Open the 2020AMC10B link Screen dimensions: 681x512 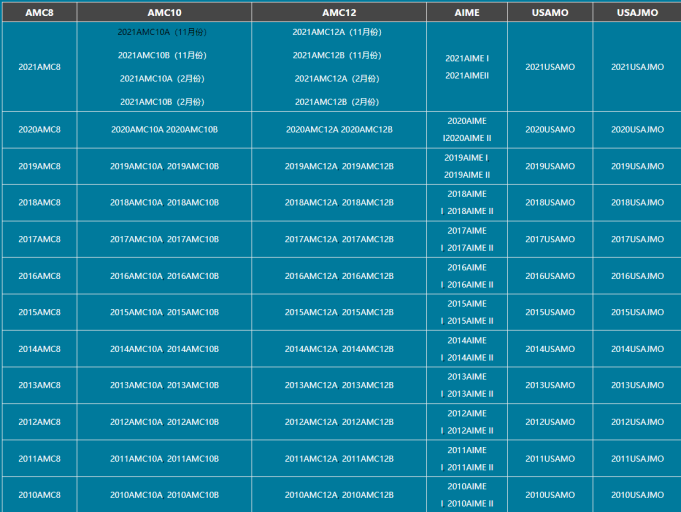pyautogui.click(x=192, y=129)
